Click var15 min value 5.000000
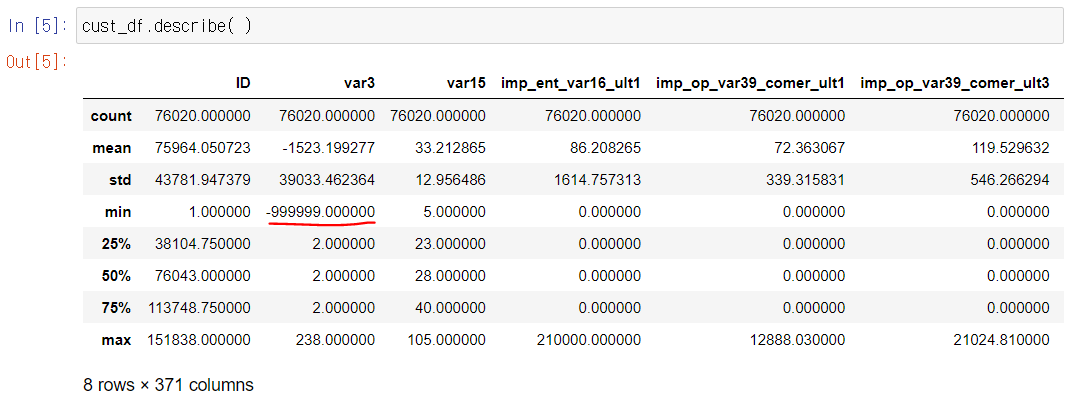 pyautogui.click(x=456, y=212)
